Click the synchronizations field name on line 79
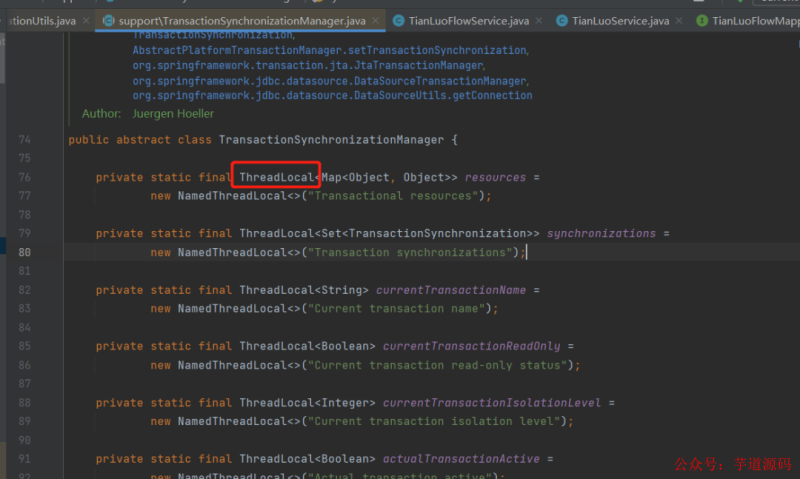The width and height of the screenshot is (800, 479). 601,233
